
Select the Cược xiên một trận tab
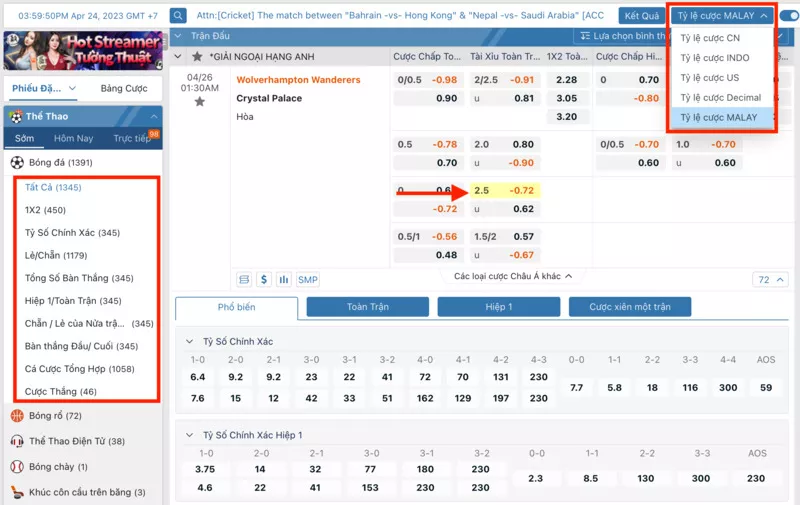pyautogui.click(x=630, y=307)
